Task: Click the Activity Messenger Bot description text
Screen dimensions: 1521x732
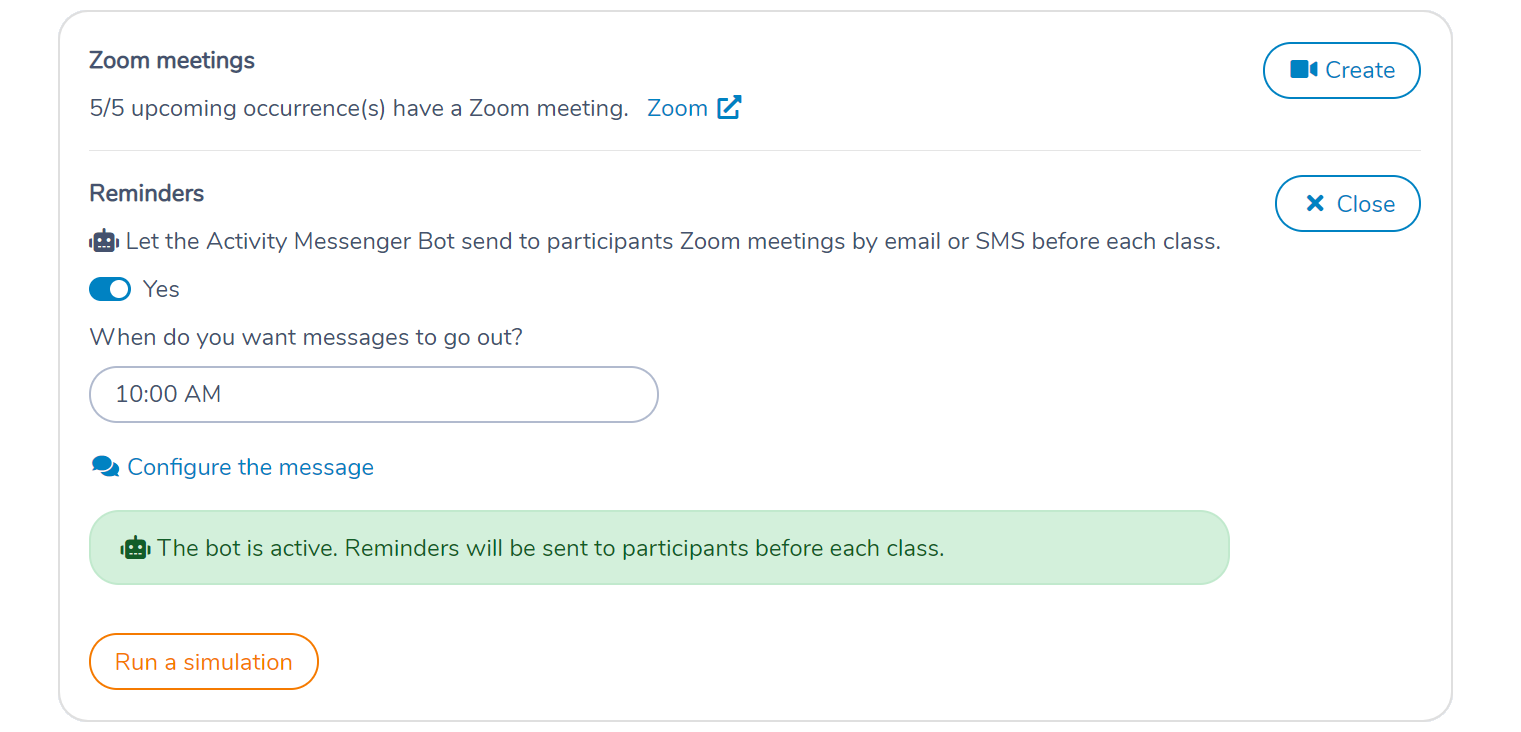Action: point(673,242)
